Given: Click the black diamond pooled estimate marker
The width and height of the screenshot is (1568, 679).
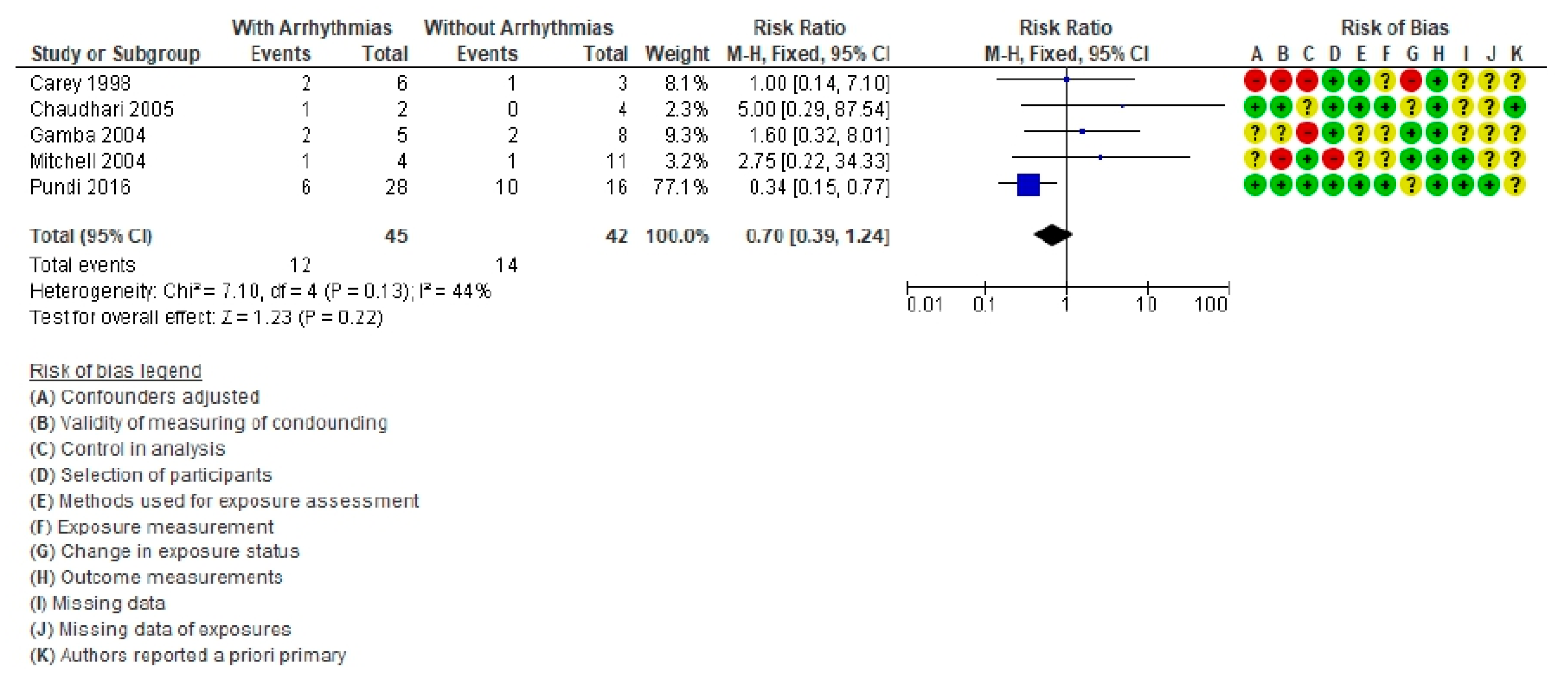Looking at the screenshot, I should (1052, 235).
